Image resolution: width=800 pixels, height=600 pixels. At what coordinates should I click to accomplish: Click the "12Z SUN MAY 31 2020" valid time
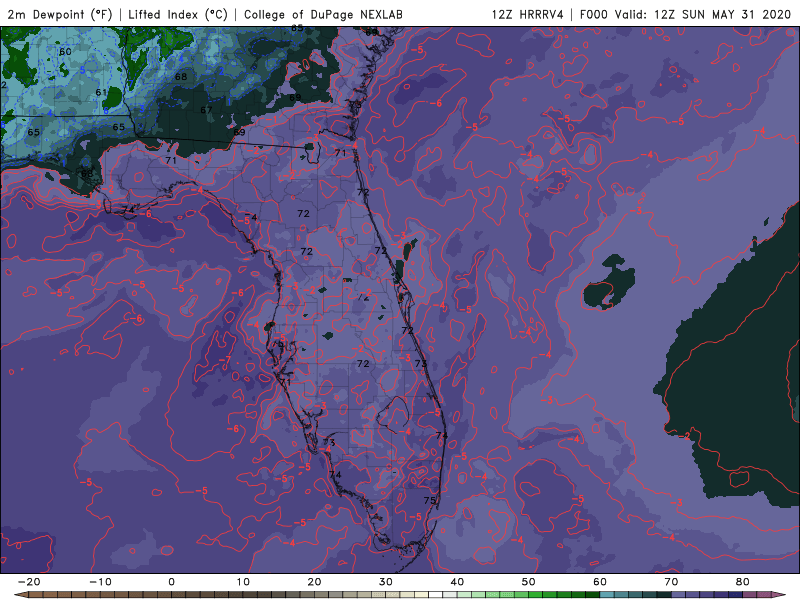click(x=722, y=14)
